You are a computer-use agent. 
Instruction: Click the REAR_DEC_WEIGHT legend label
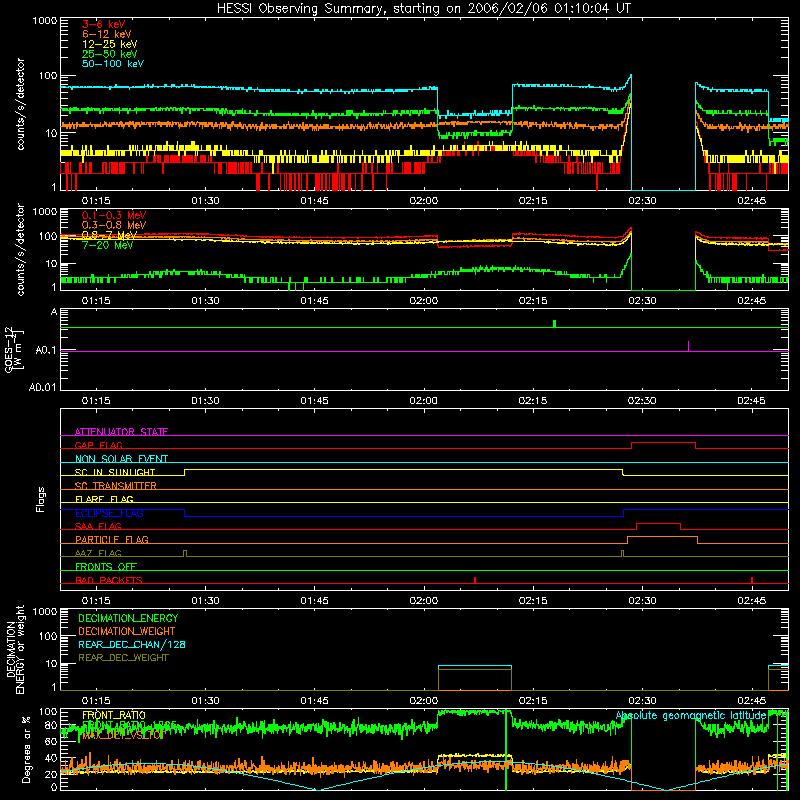(x=123, y=658)
